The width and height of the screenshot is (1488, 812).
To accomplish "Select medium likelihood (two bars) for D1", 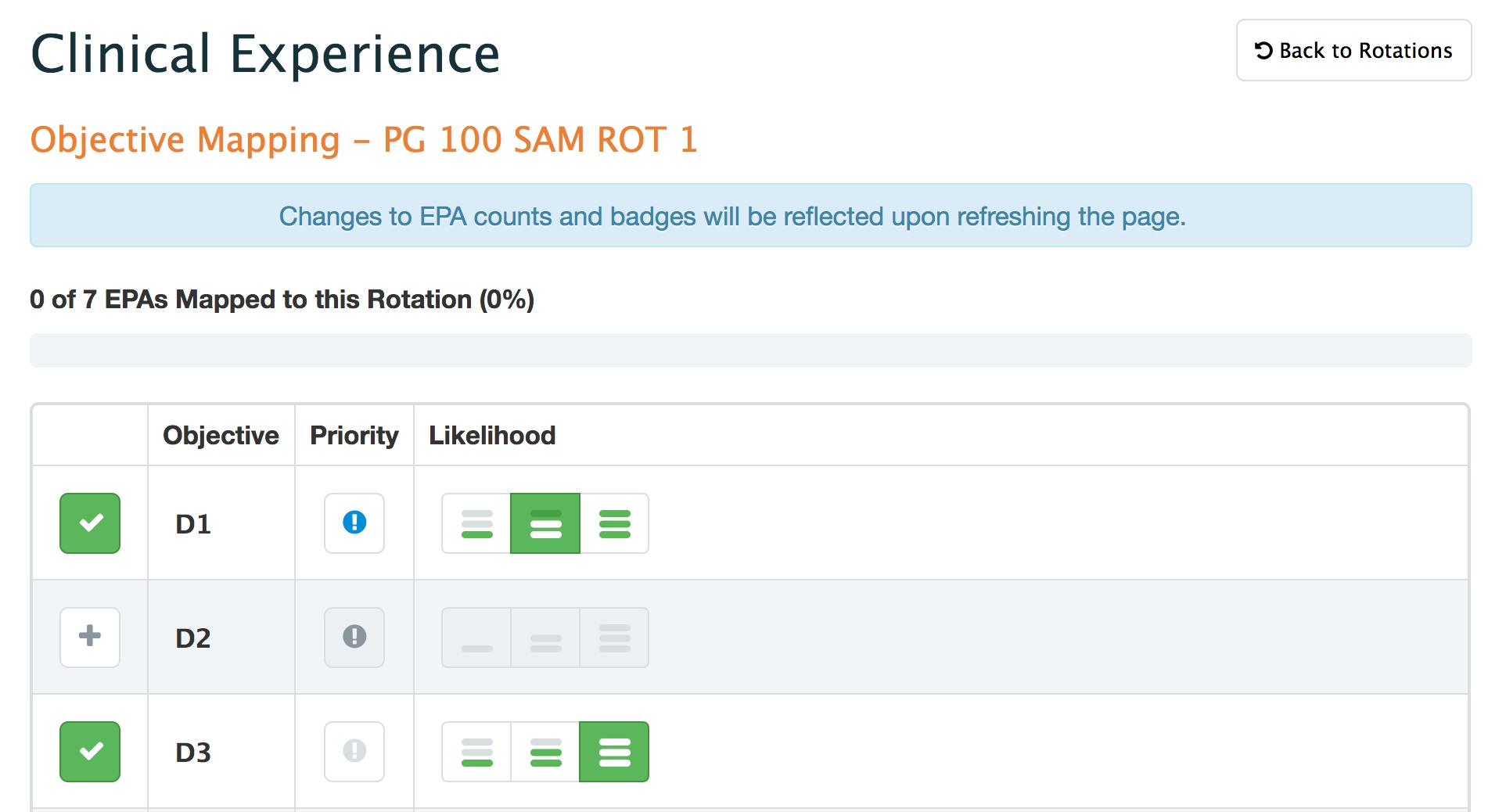I will point(545,523).
